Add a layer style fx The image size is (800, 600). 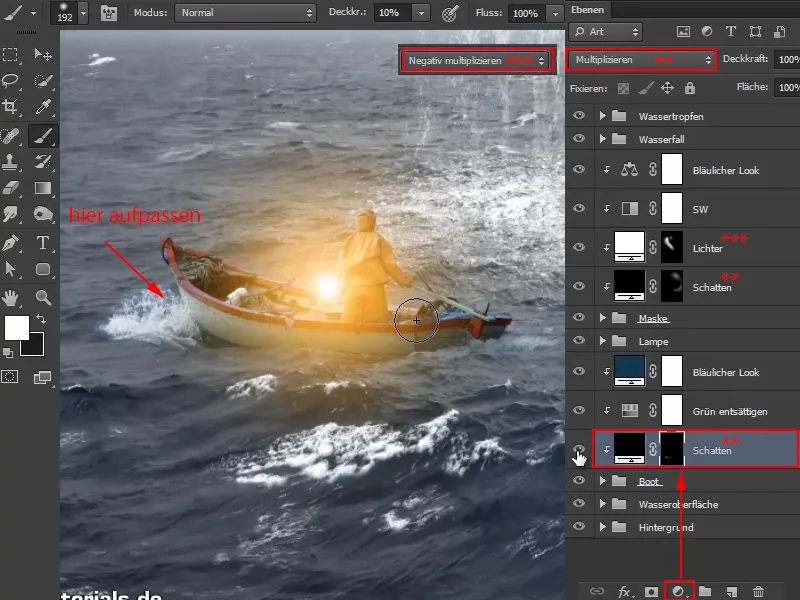click(624, 591)
